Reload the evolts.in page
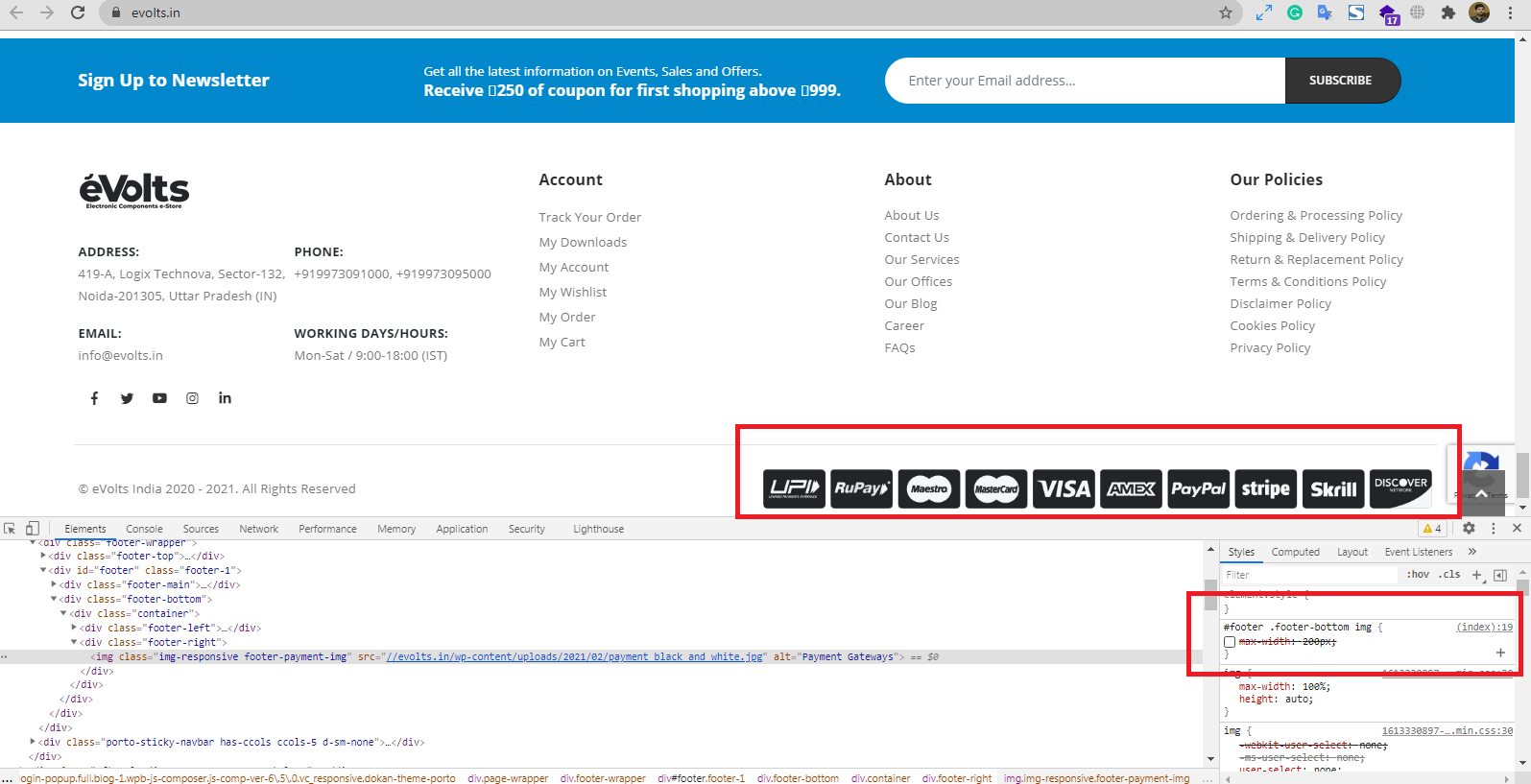Image resolution: width=1531 pixels, height=784 pixels. click(78, 12)
